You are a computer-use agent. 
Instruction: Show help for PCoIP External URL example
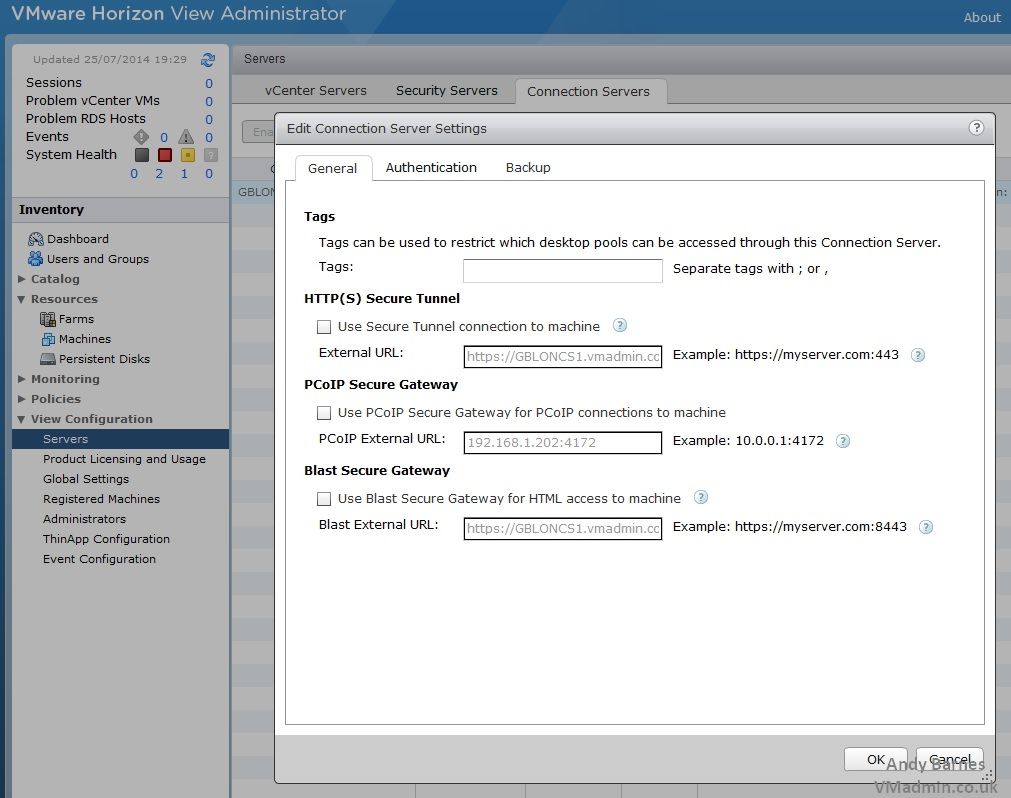[843, 441]
